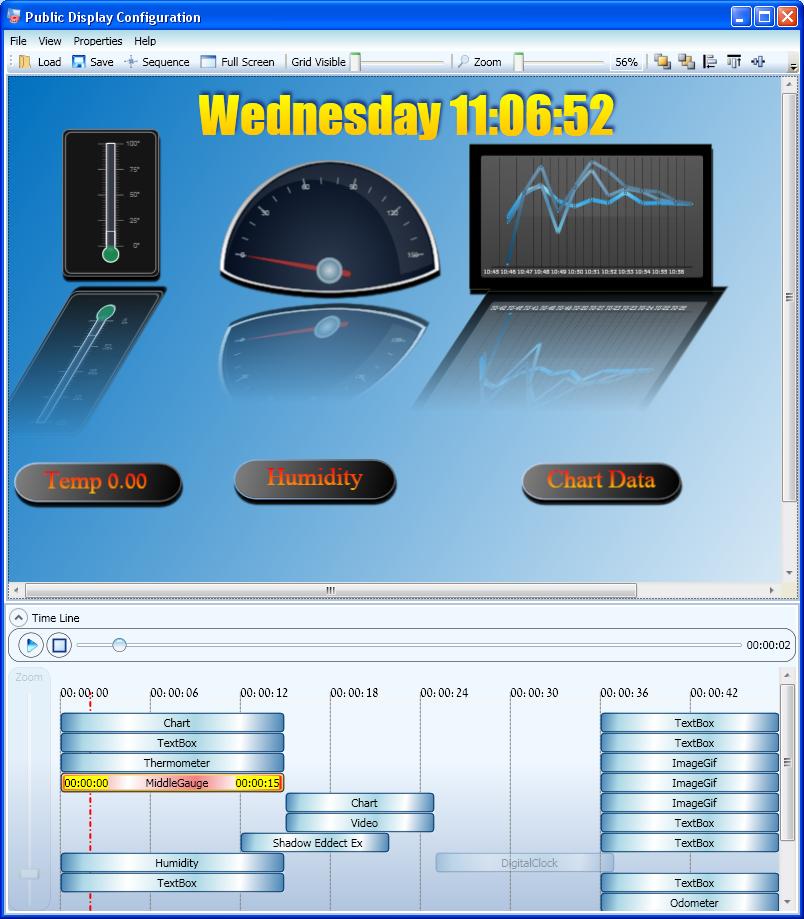Click the Humidity button on the canvas
This screenshot has height=919, width=804.
coord(314,477)
